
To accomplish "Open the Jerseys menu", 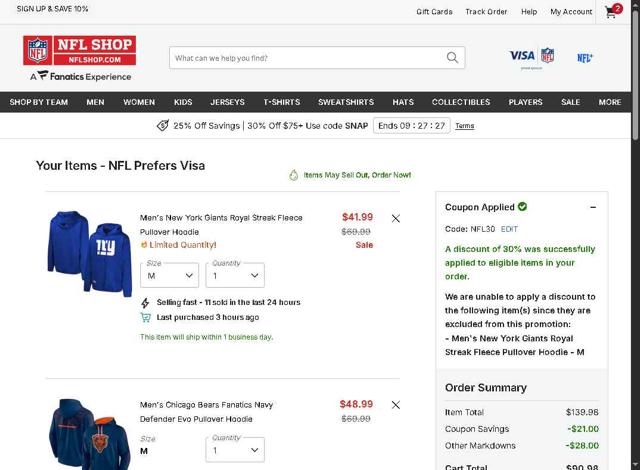I will click(227, 102).
